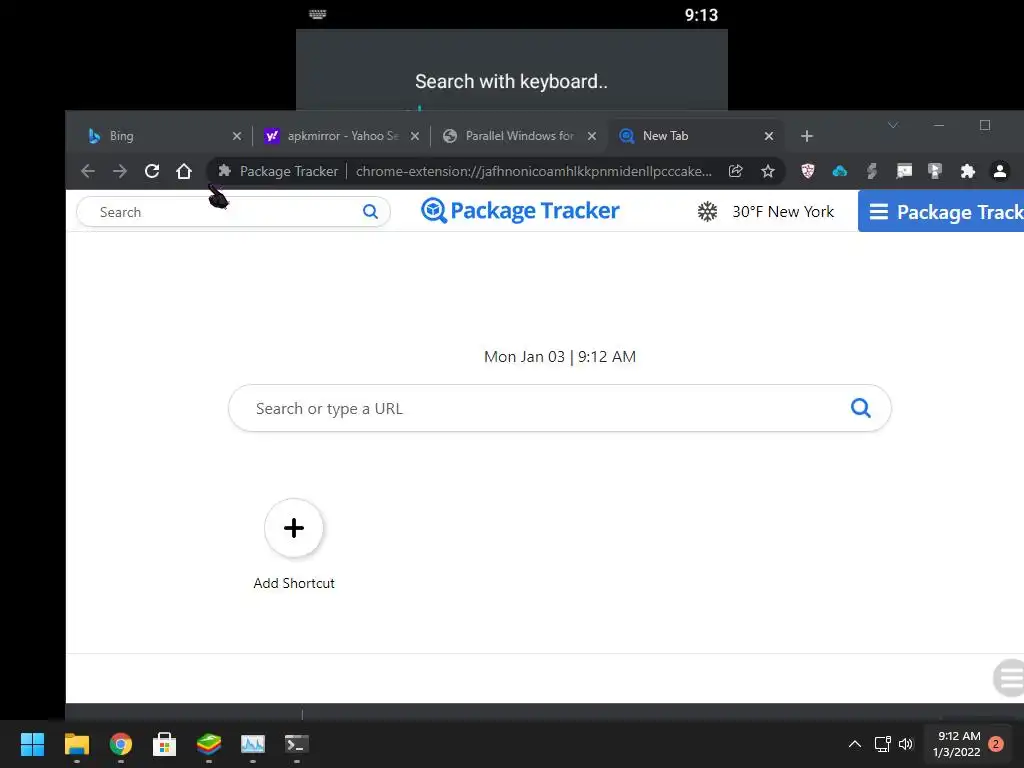Open the Package Tracker logo link
The height and width of the screenshot is (768, 1024).
coord(520,210)
